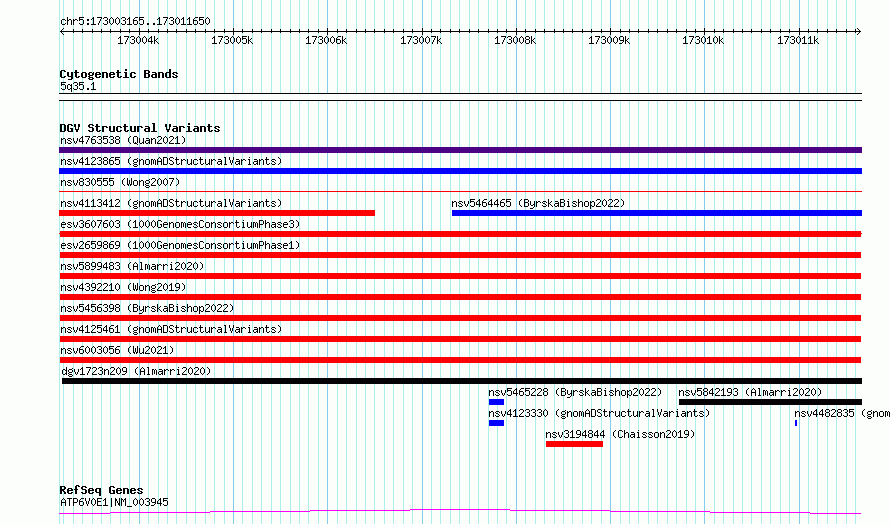Screen dimensions: 890x524
Task: Click the RefSeq Genes track title
Action: click(x=101, y=490)
